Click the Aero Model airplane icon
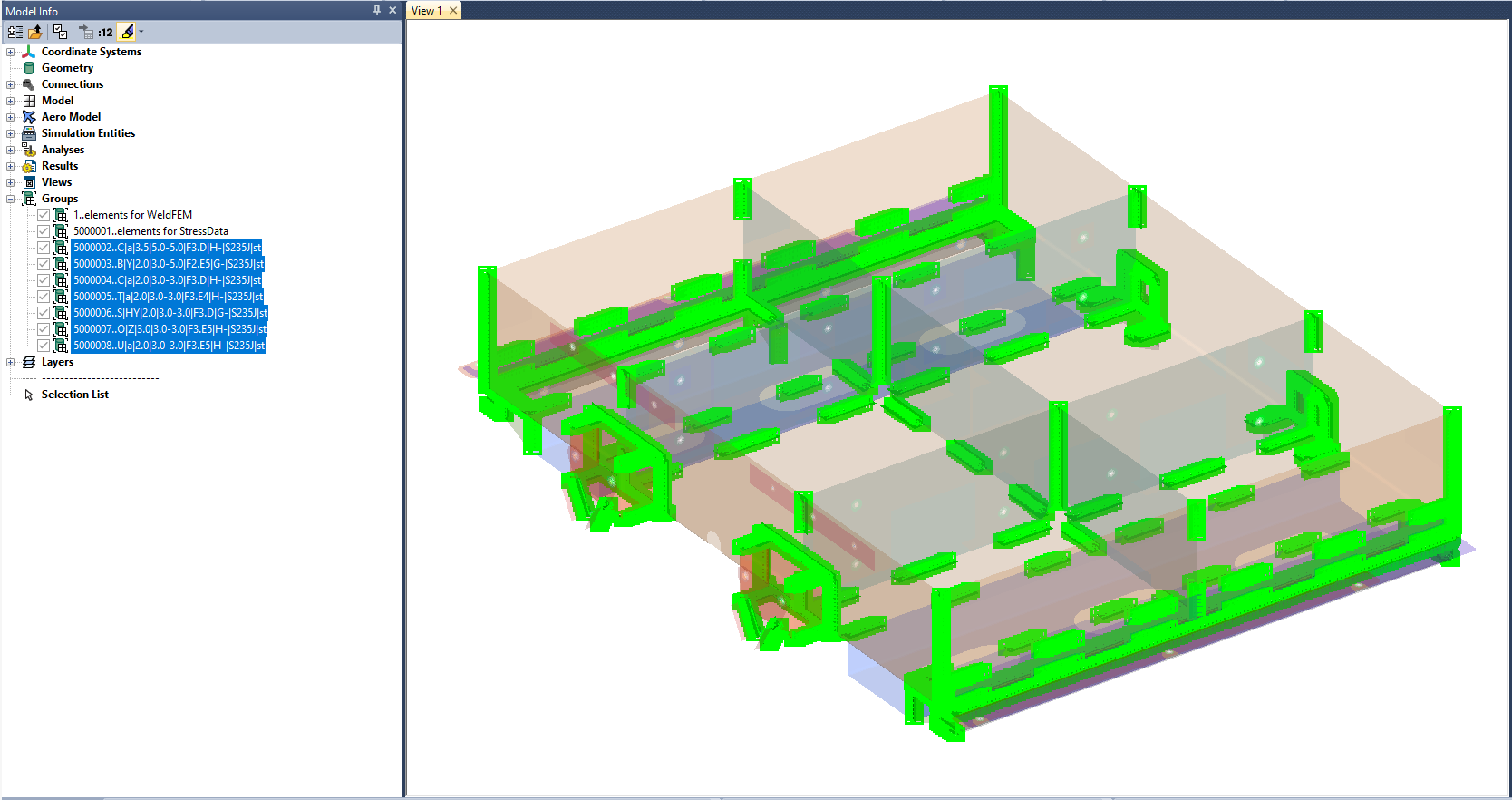Viewport: 1512px width, 800px height. (x=29, y=117)
